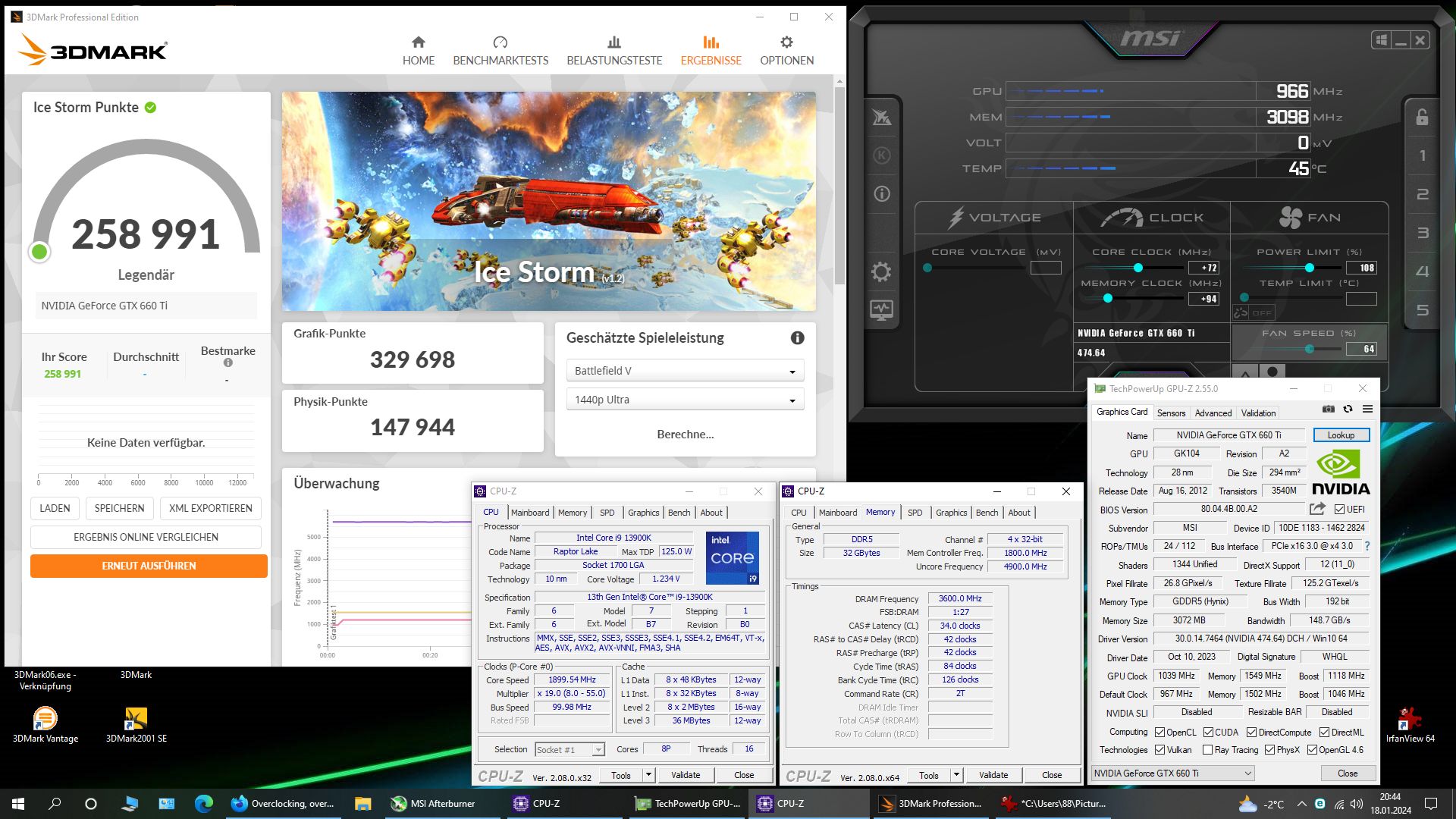Toggle OpenGL 4.6 checkbox in GPU-Z
The height and width of the screenshot is (819, 1456).
[x=1312, y=750]
